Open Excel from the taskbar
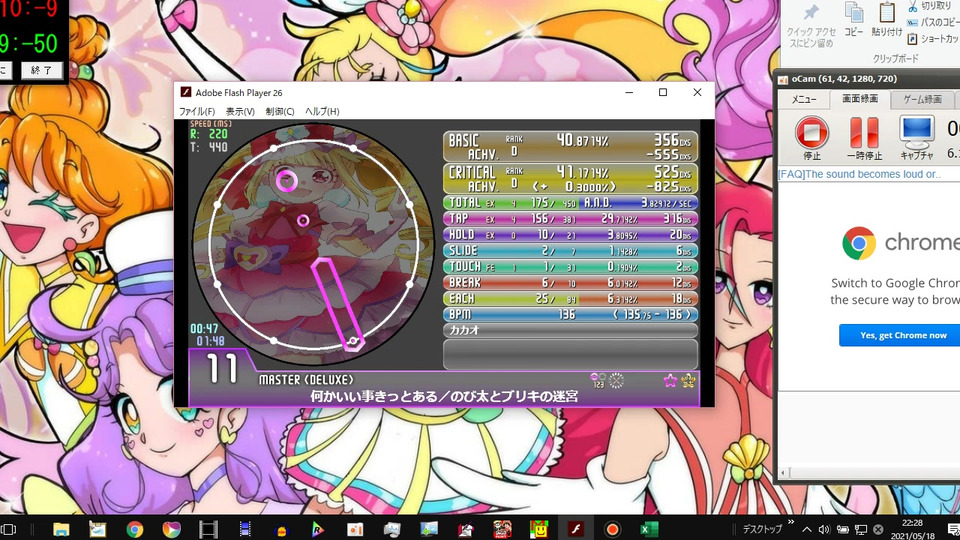Image resolution: width=960 pixels, height=540 pixels. (649, 529)
